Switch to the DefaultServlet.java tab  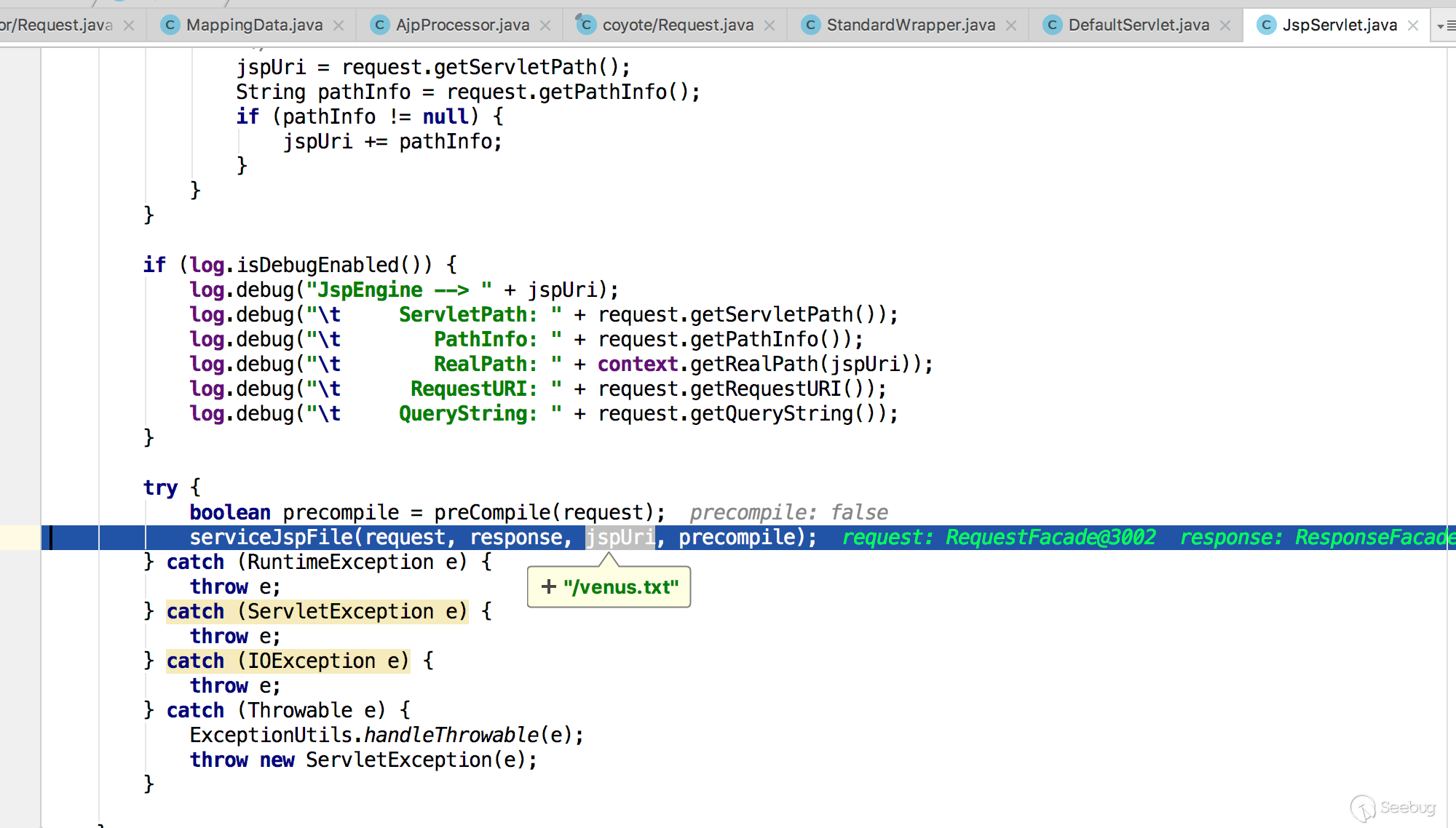pyautogui.click(x=1138, y=25)
